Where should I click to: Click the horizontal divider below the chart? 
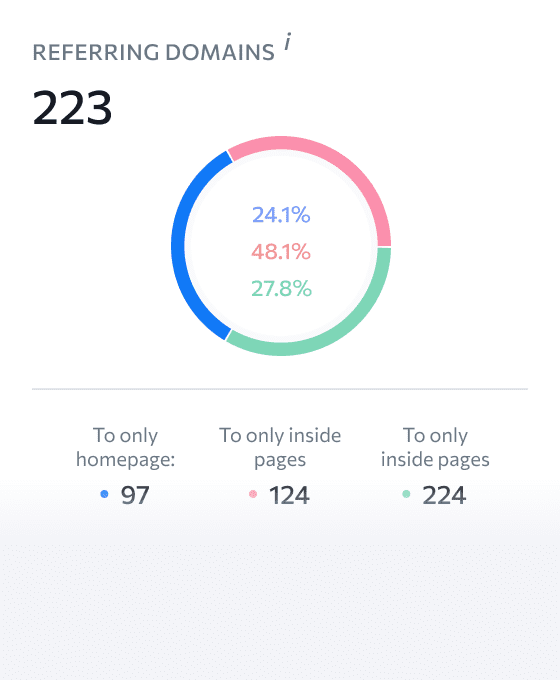coord(280,389)
